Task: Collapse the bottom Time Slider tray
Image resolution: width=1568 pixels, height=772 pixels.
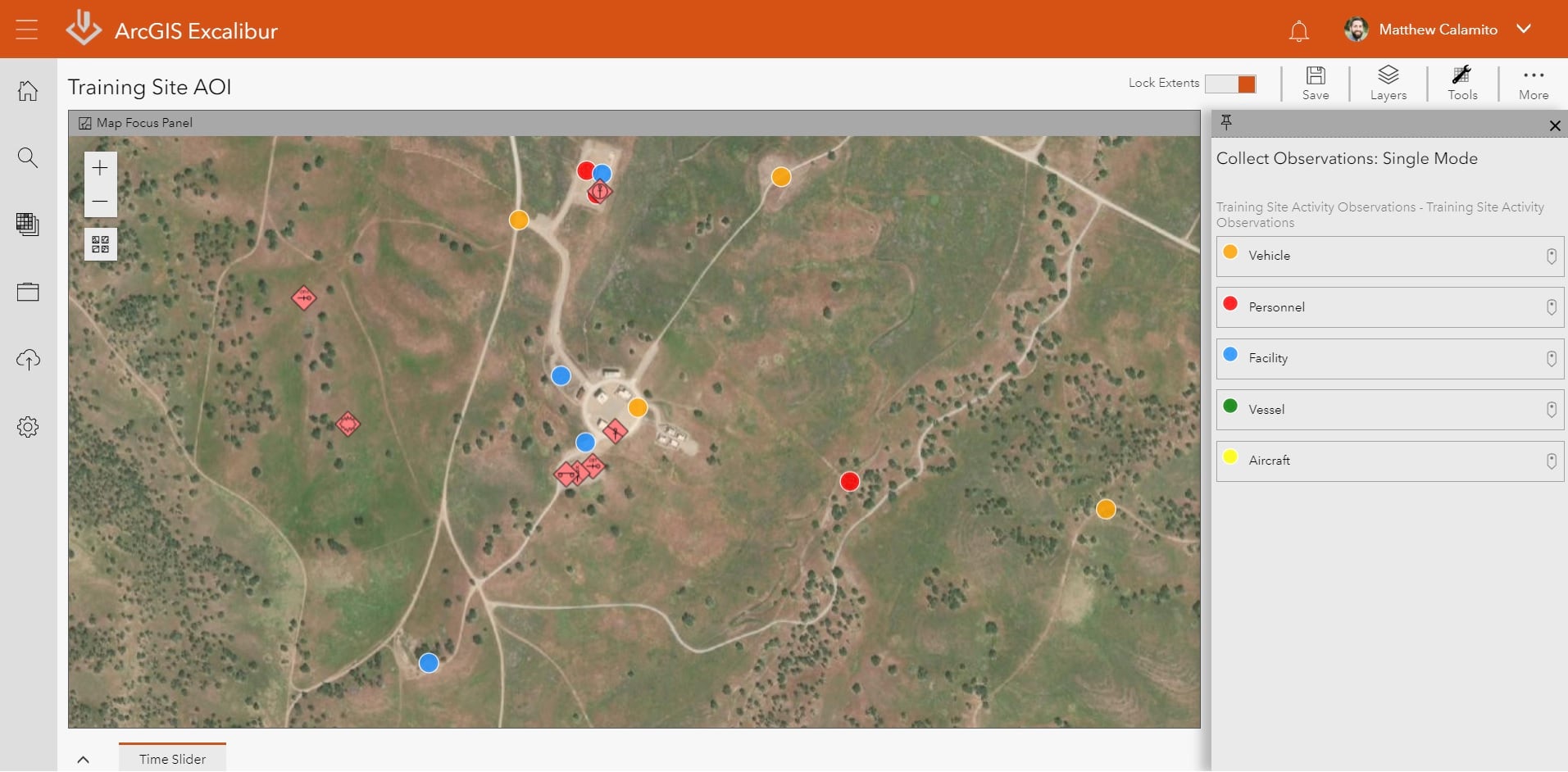Action: [x=83, y=759]
